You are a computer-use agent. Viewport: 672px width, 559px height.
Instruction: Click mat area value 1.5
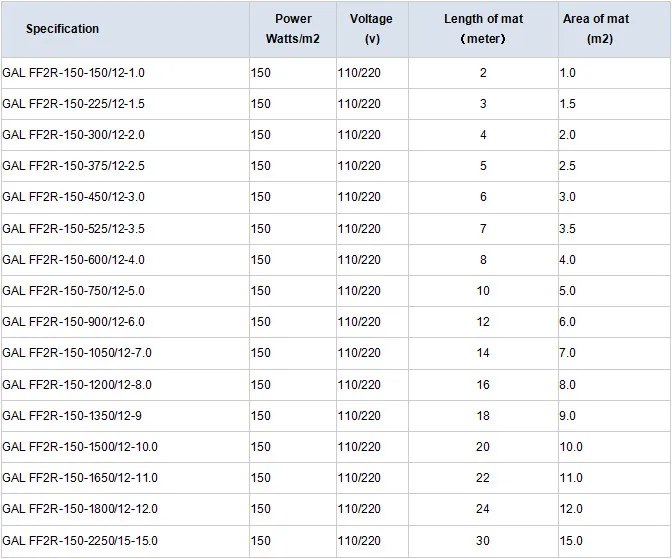point(567,104)
